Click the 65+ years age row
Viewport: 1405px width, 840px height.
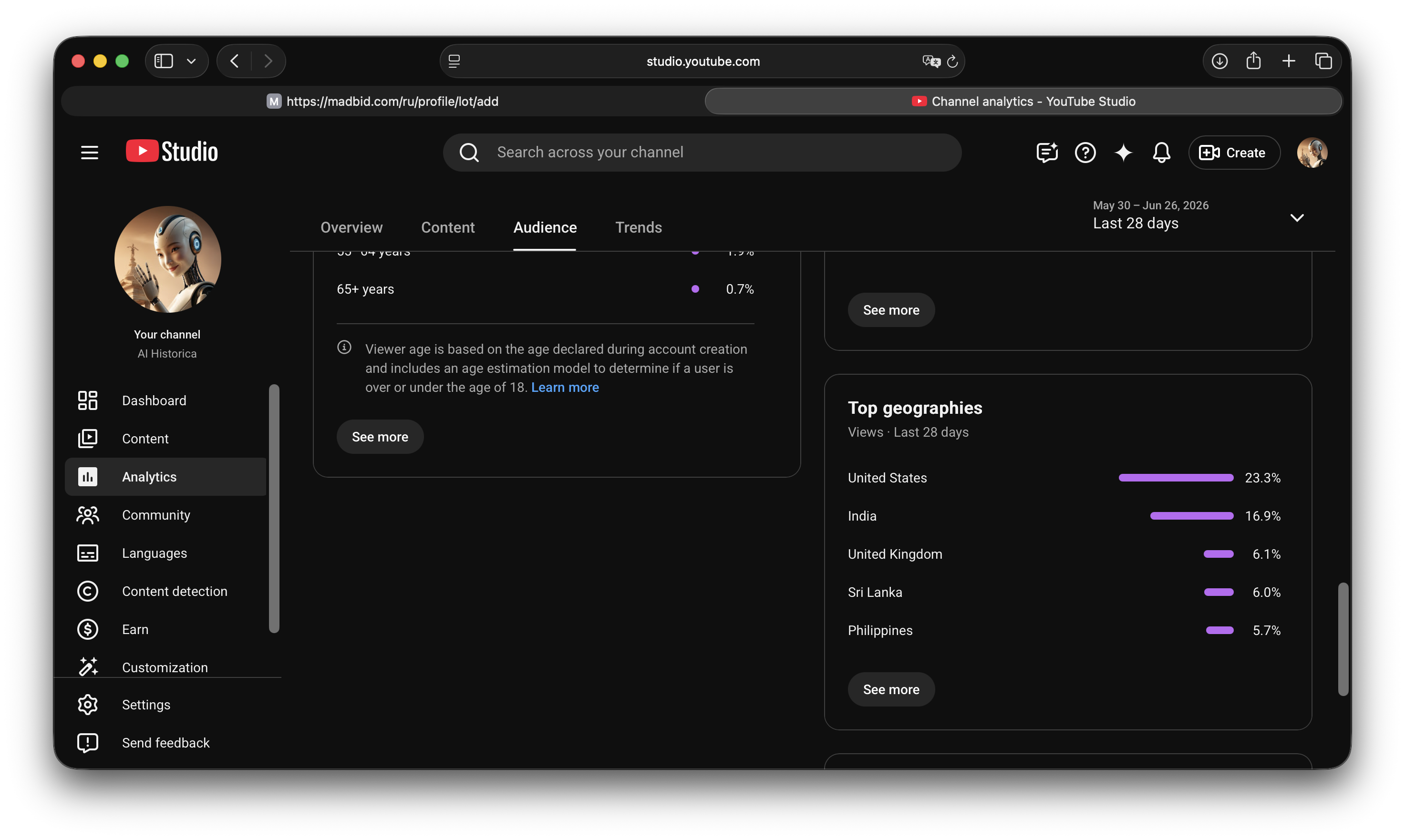(x=545, y=289)
